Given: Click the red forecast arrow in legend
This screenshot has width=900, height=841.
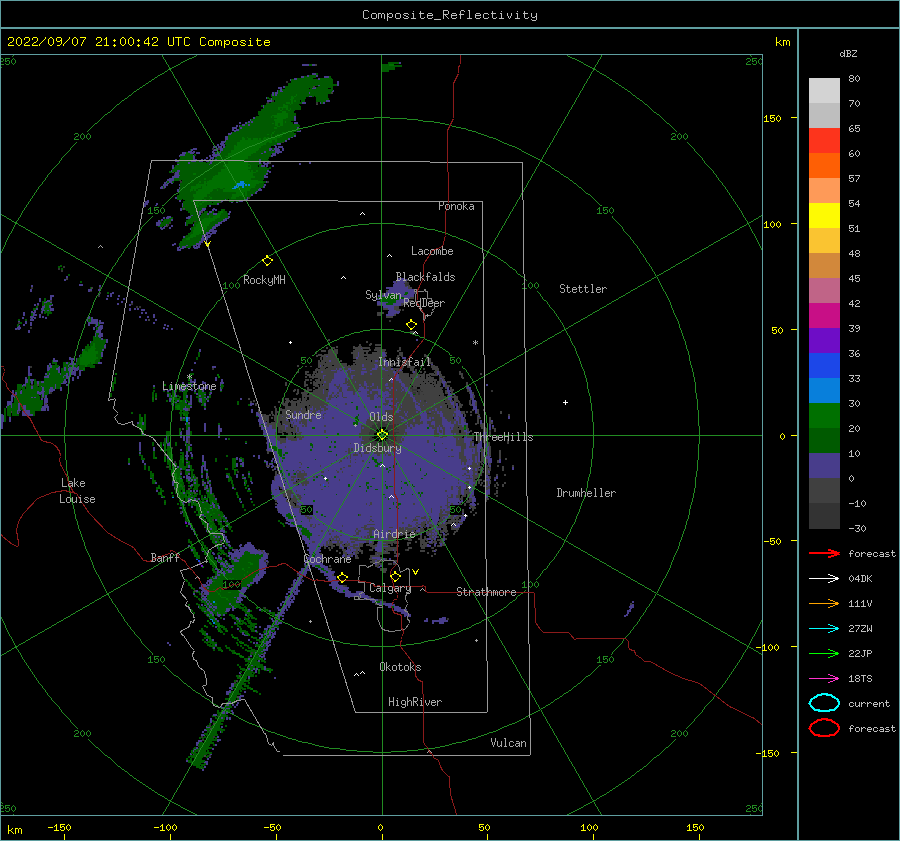Looking at the screenshot, I should pyautogui.click(x=824, y=553).
